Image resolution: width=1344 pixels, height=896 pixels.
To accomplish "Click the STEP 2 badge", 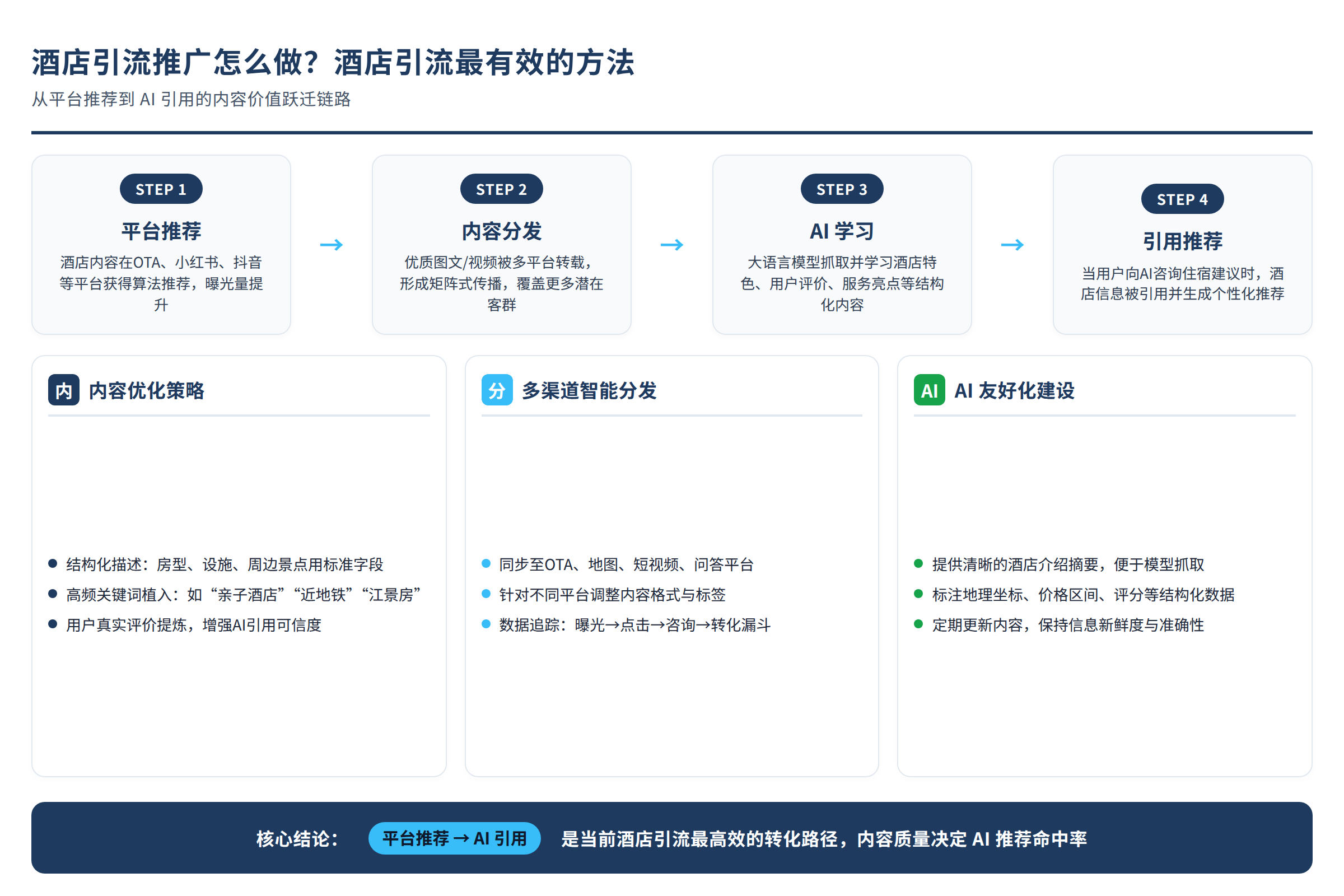I will (502, 189).
